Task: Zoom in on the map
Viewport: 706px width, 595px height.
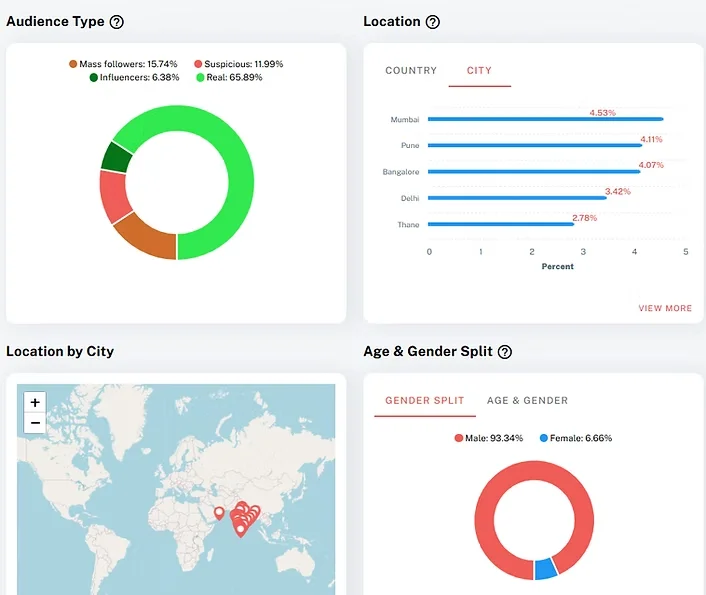Action: pos(35,402)
